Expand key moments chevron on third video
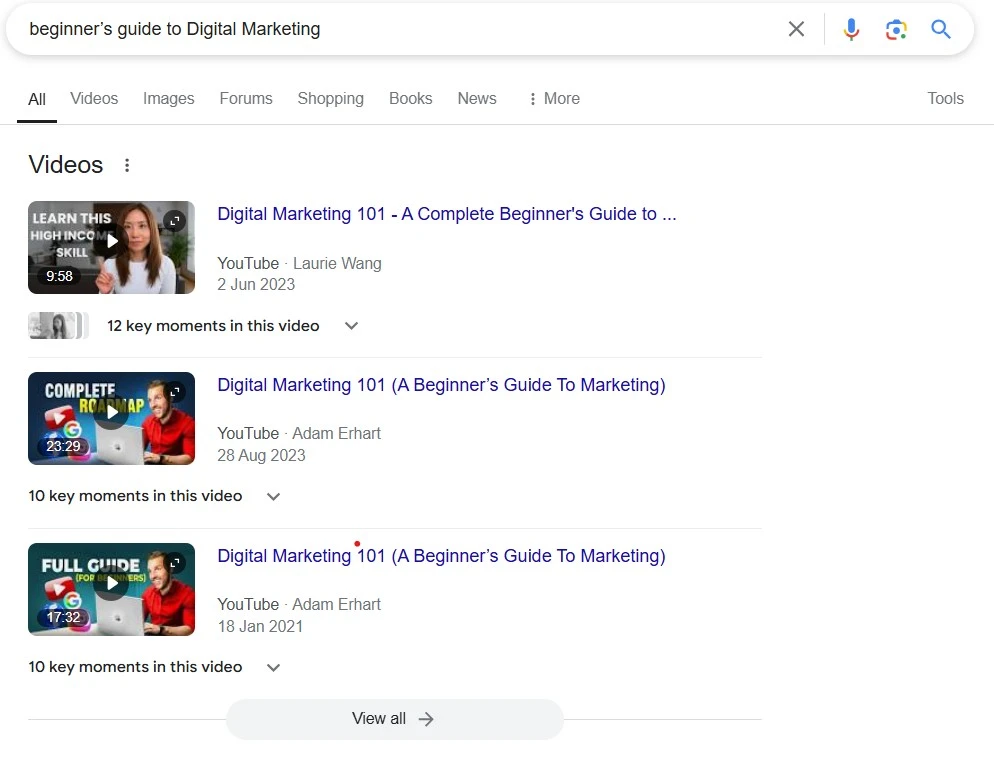The width and height of the screenshot is (994, 760). [272, 666]
